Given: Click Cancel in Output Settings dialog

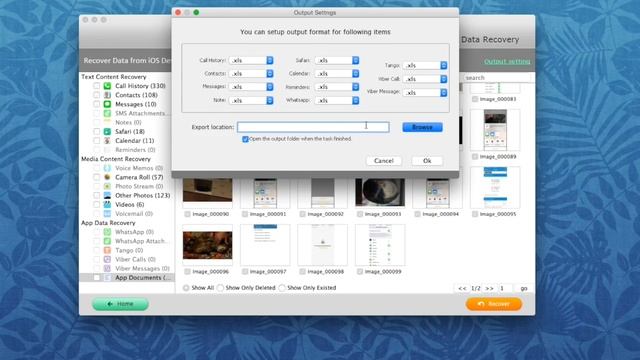Looking at the screenshot, I should (x=384, y=161).
